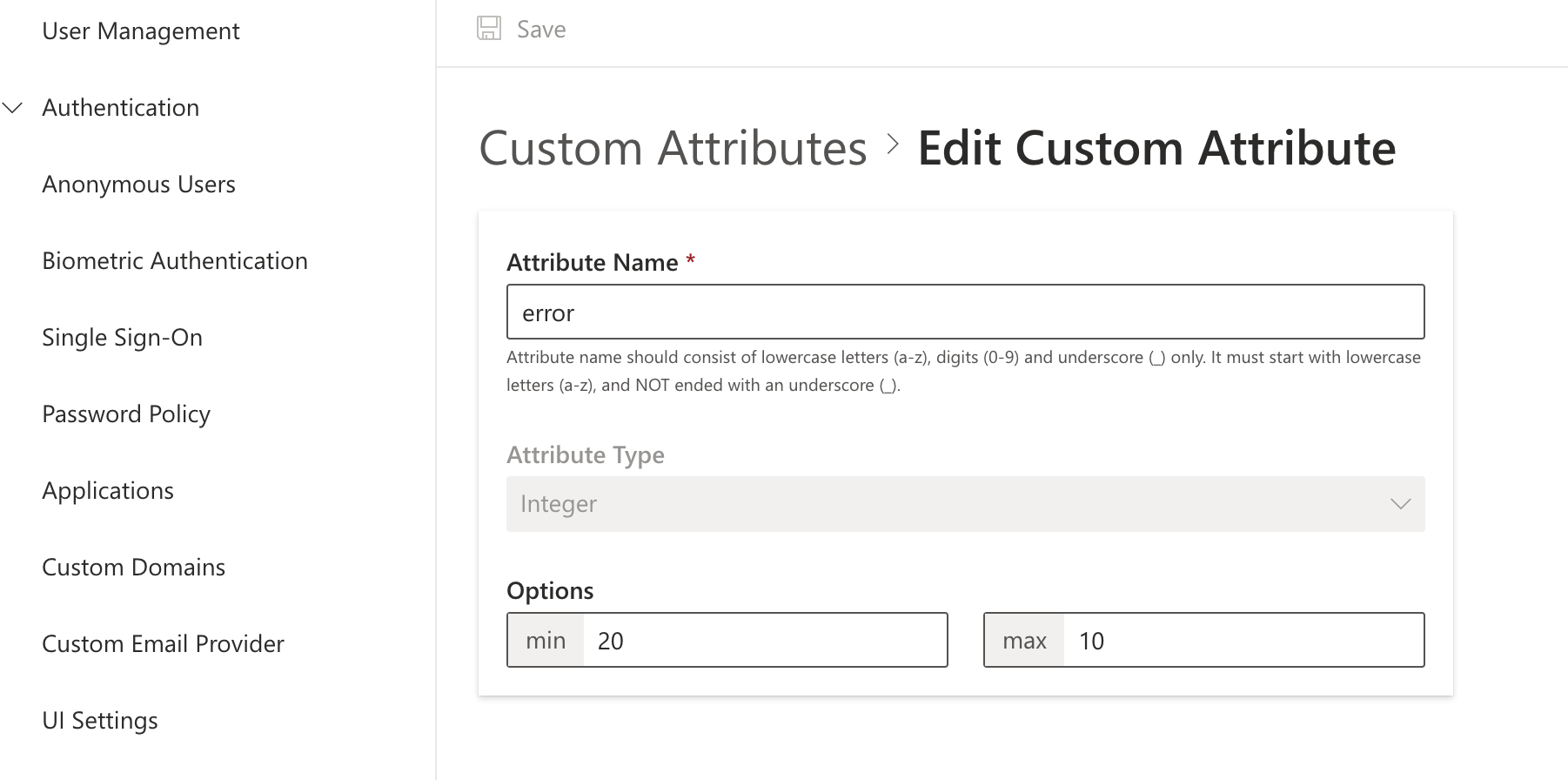Open Custom Email Provider settings
This screenshot has width=1568, height=780.
pyautogui.click(x=164, y=644)
